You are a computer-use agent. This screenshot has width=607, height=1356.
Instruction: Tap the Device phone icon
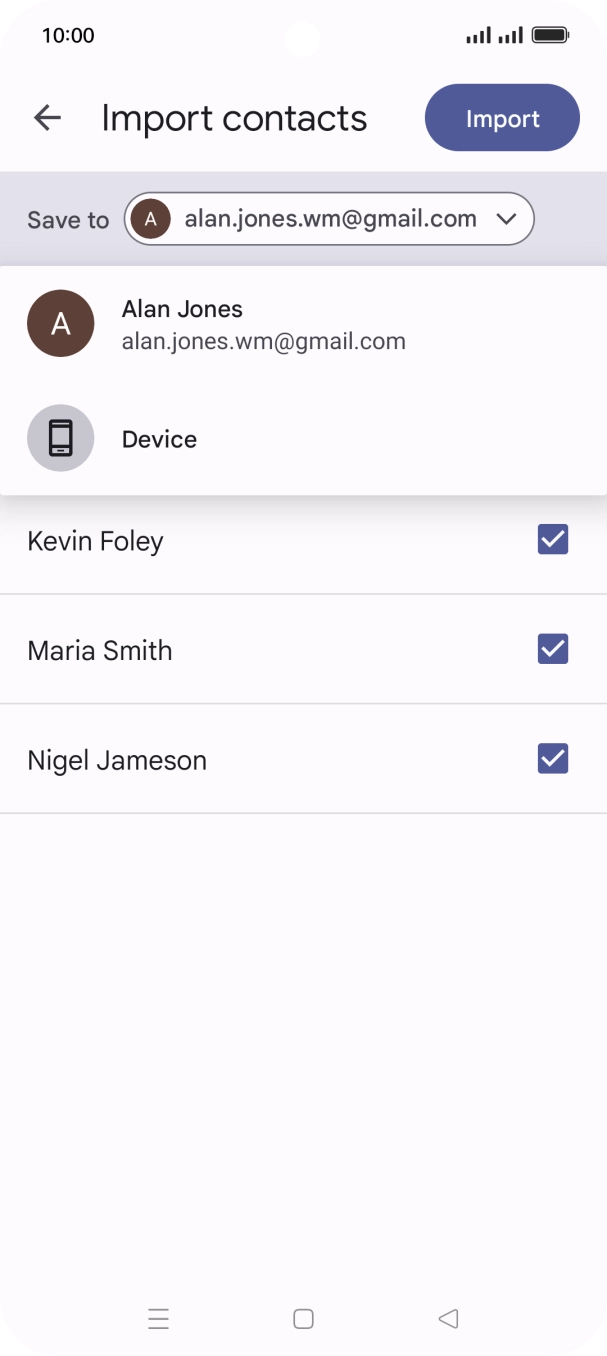pos(61,438)
